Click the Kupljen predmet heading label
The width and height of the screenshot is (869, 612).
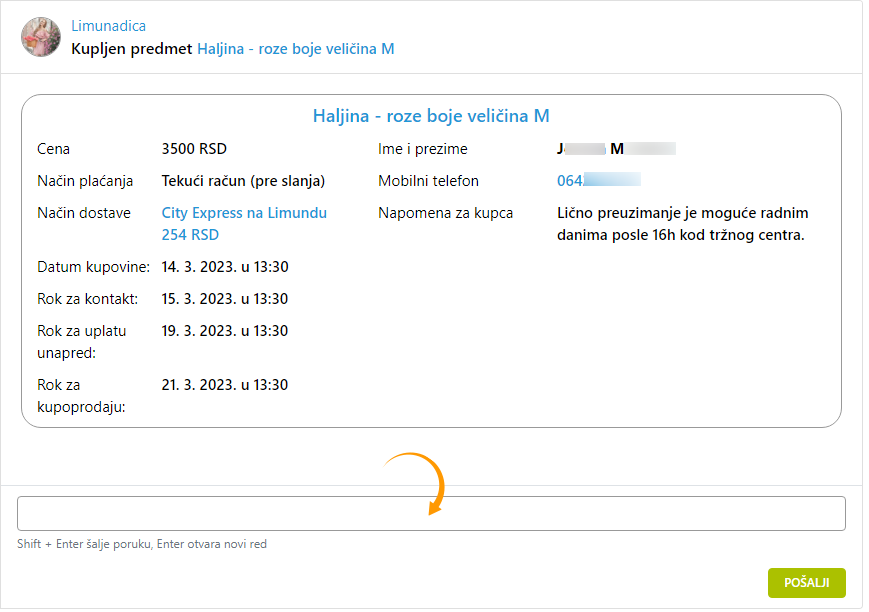tap(131, 49)
